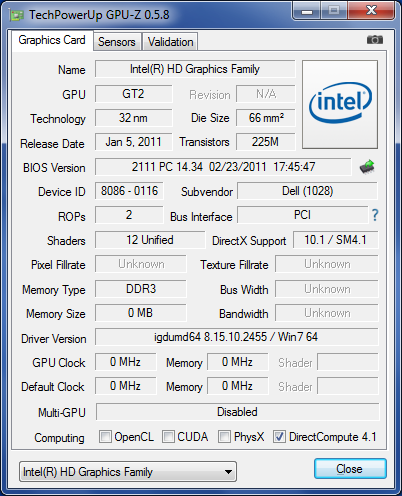Toggle the CUDA checkbox
The height and width of the screenshot is (496, 402).
(x=168, y=437)
